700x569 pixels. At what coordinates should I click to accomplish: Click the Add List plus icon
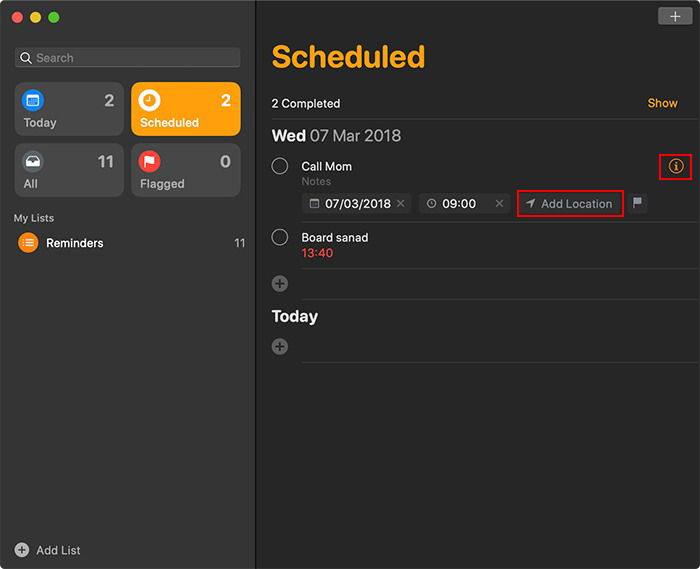pyautogui.click(x=22, y=550)
